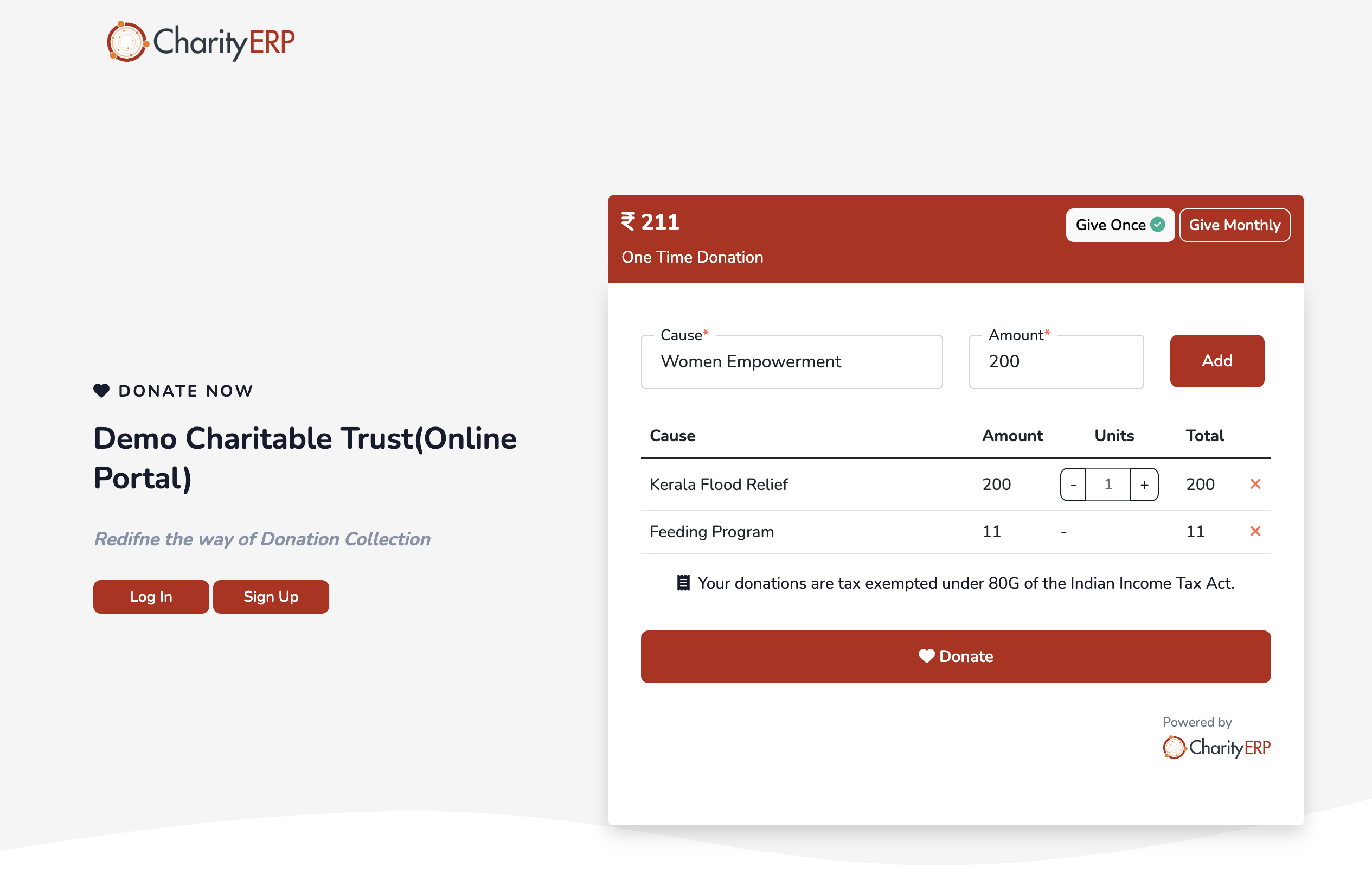Click the Powered by CharityERP logo

pos(1216,747)
